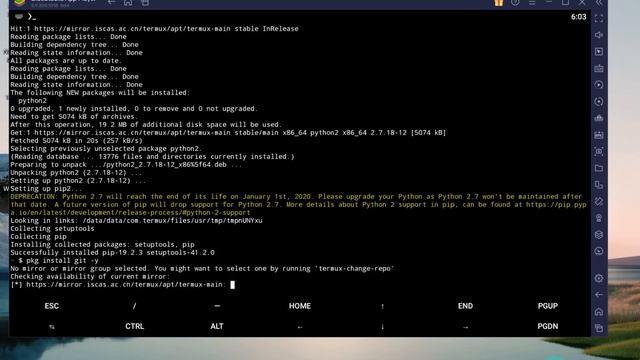Click 'Successfully installed pip-19.2.3 setuptools-41.2.0' line
Screen dimensions: 640x360
pos(112,253)
